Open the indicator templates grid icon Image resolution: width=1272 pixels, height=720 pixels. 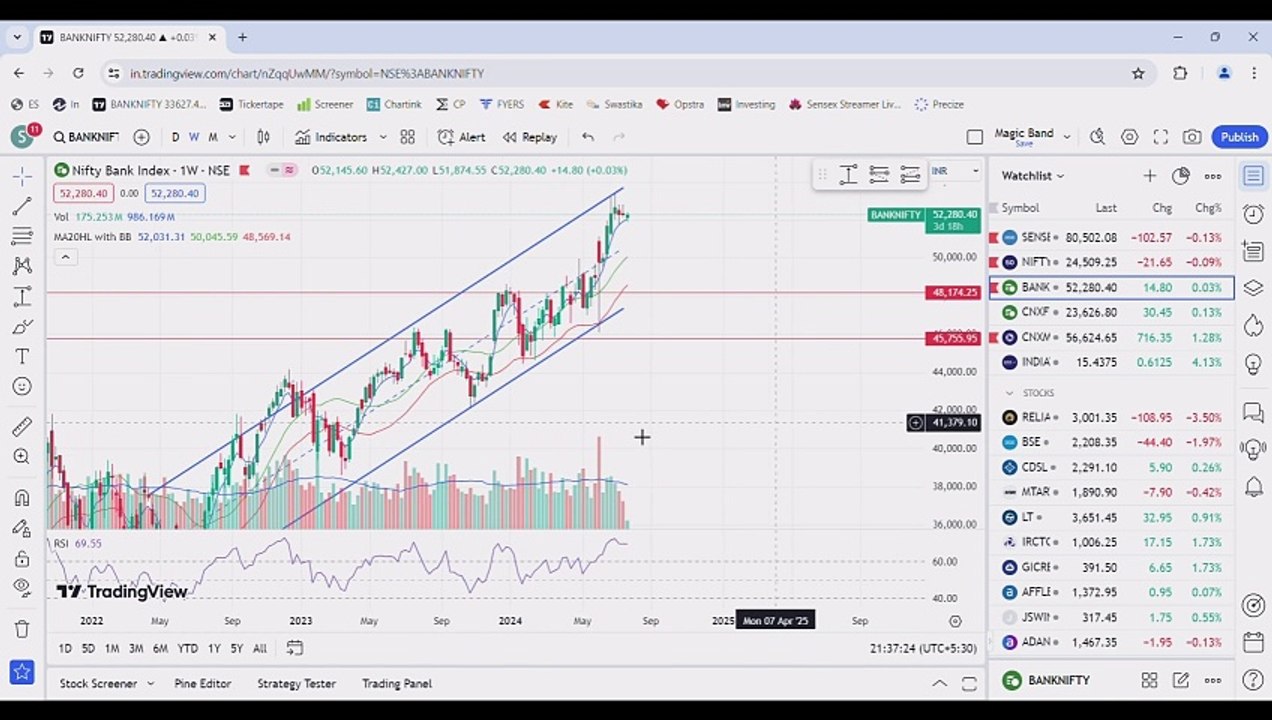(x=407, y=137)
